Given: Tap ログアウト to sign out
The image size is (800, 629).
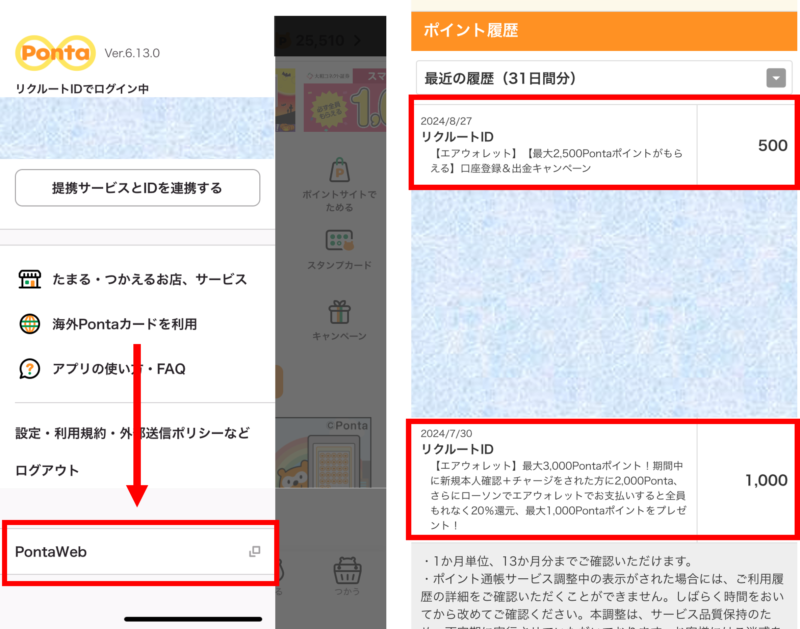Looking at the screenshot, I should (x=47, y=470).
